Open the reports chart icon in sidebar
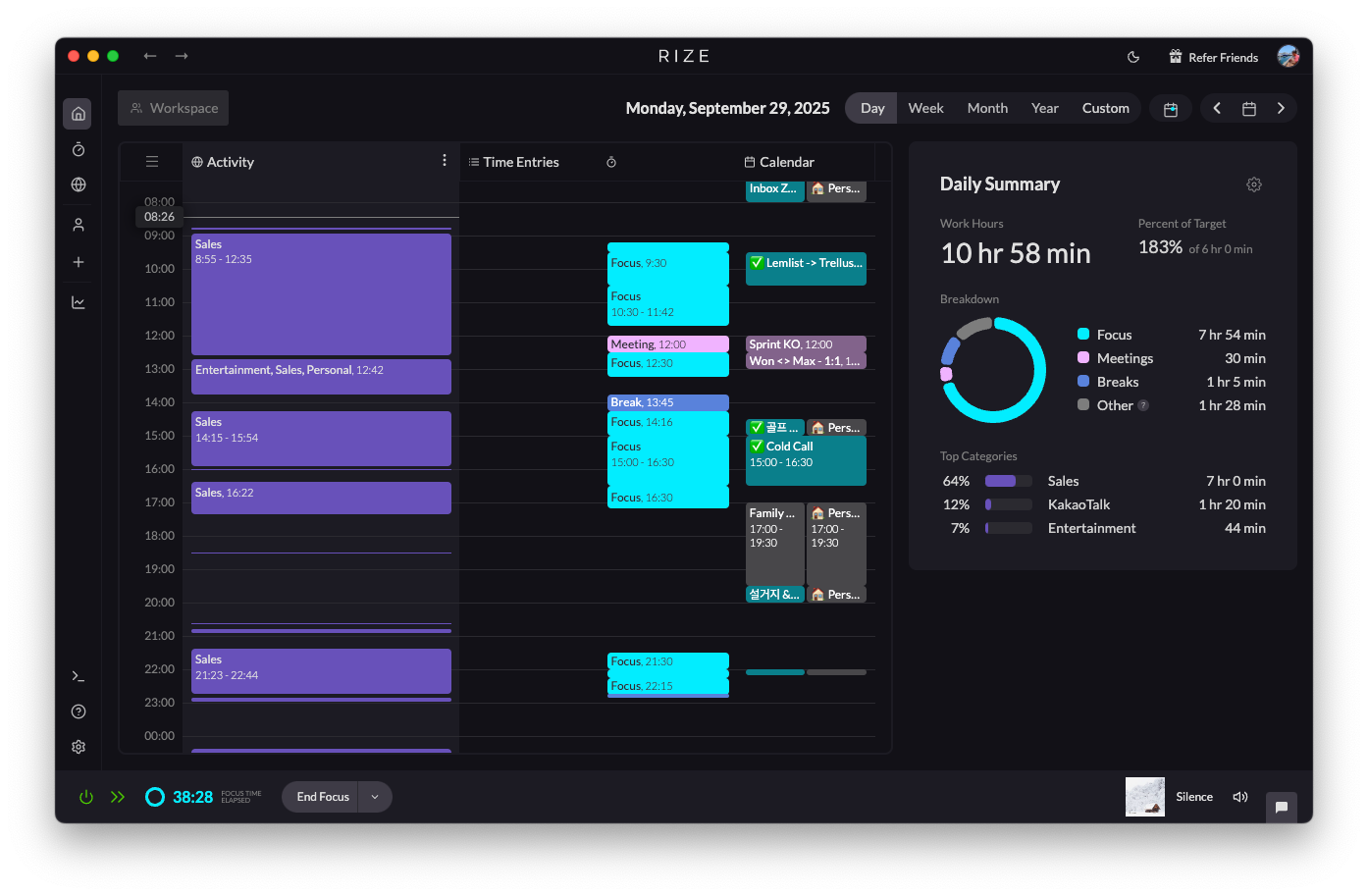 pos(79,302)
